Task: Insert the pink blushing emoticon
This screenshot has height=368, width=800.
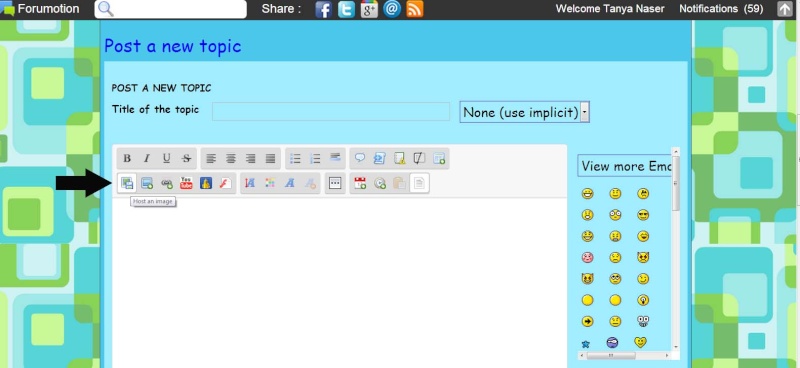Action: pyautogui.click(x=587, y=258)
